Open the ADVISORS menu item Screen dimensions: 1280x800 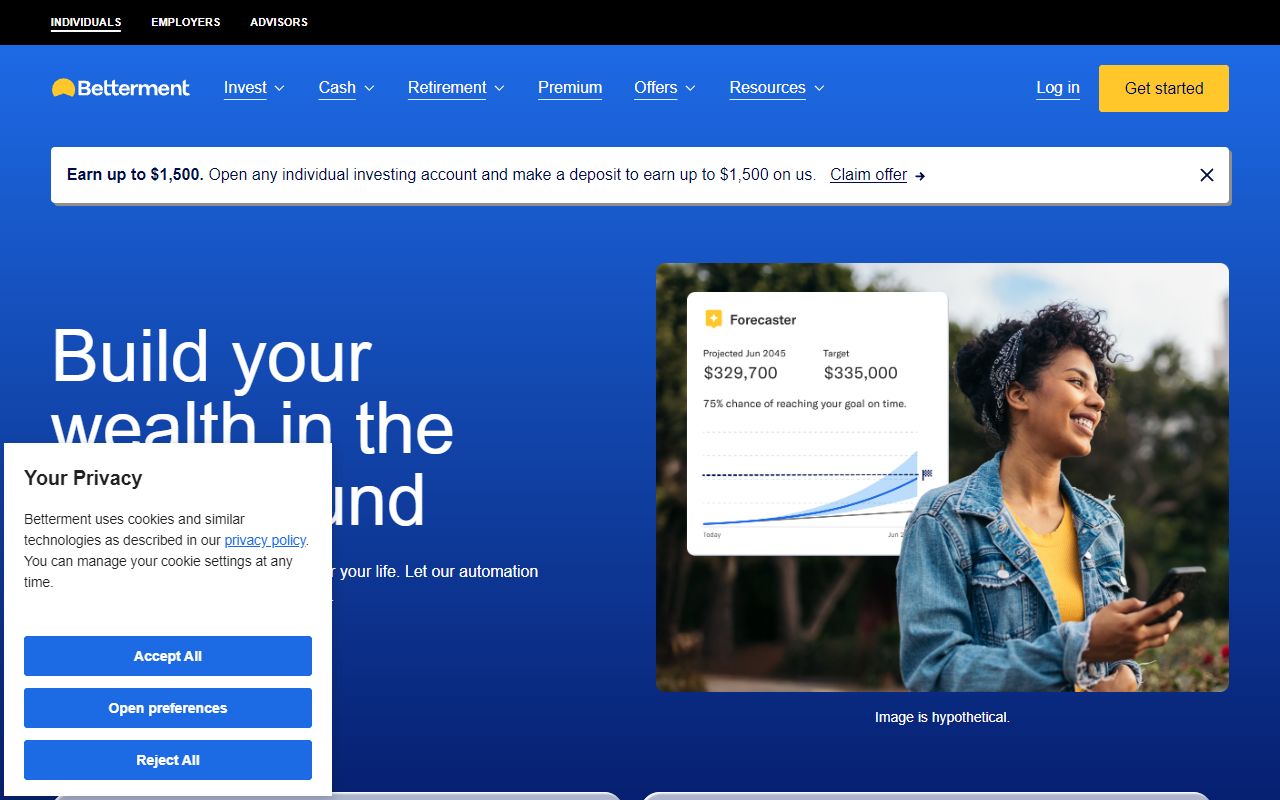278,22
